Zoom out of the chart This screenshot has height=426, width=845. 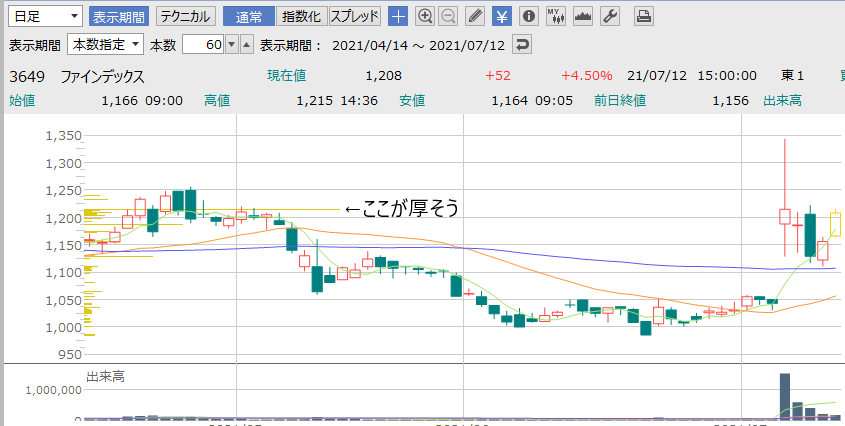(447, 16)
